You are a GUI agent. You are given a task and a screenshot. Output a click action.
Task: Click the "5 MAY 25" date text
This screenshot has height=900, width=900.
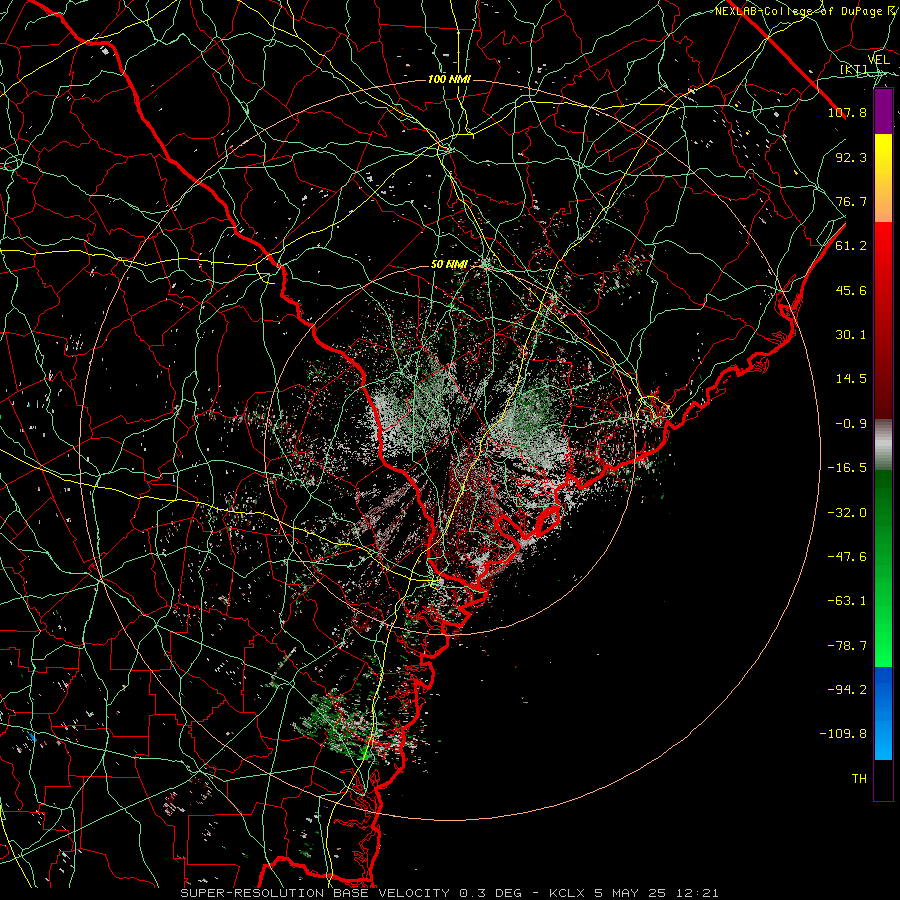pyautogui.click(x=630, y=893)
